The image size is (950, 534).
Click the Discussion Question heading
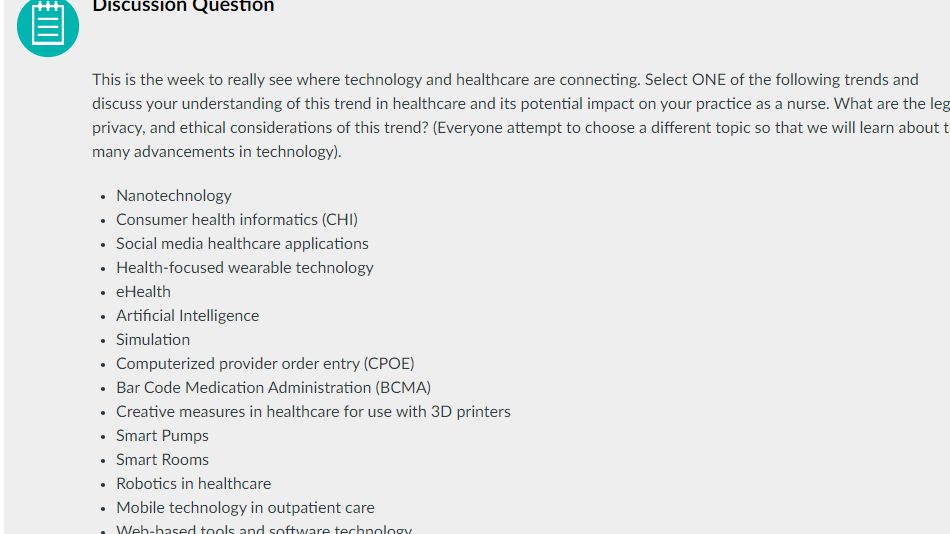tap(183, 7)
